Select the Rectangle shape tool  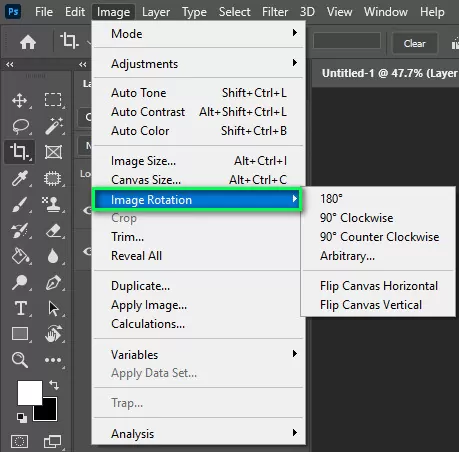pyautogui.click(x=20, y=334)
